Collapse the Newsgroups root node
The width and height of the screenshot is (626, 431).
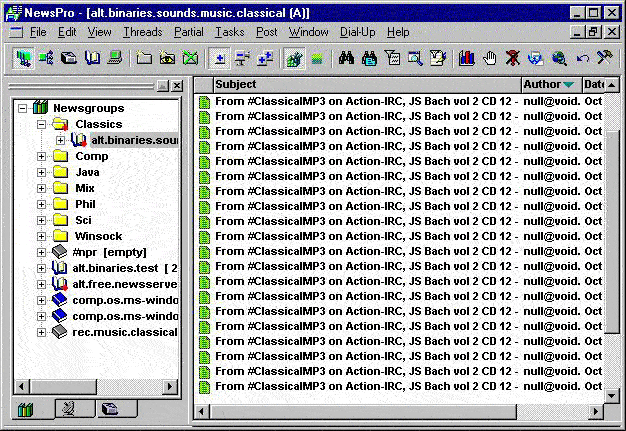[23, 108]
